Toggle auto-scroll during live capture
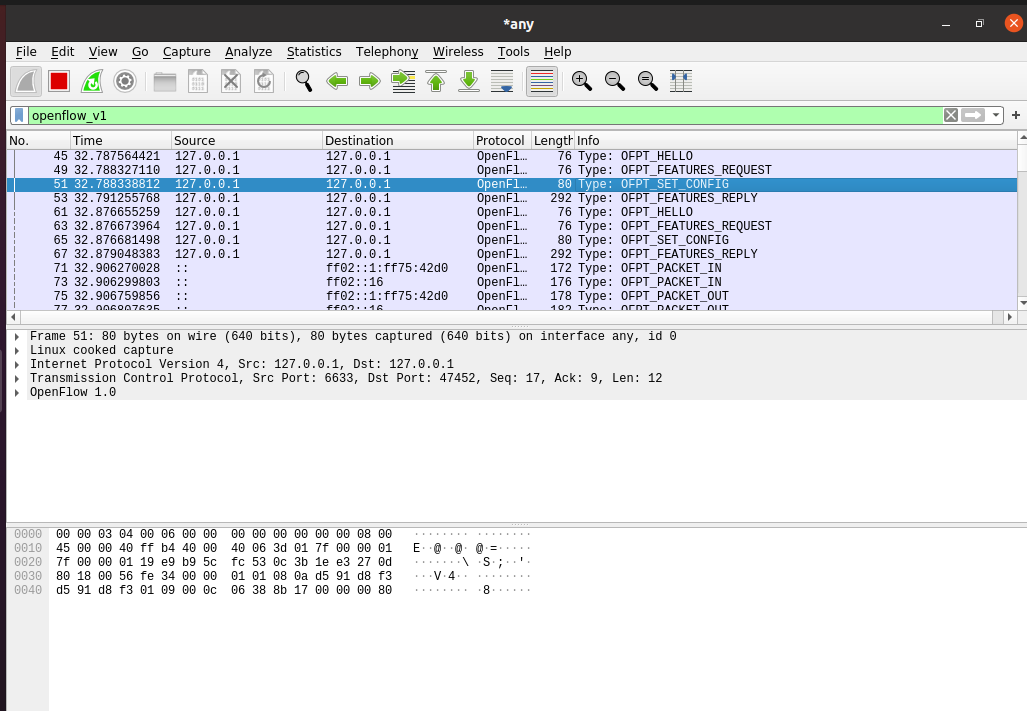The image size is (1027, 711). coord(502,81)
